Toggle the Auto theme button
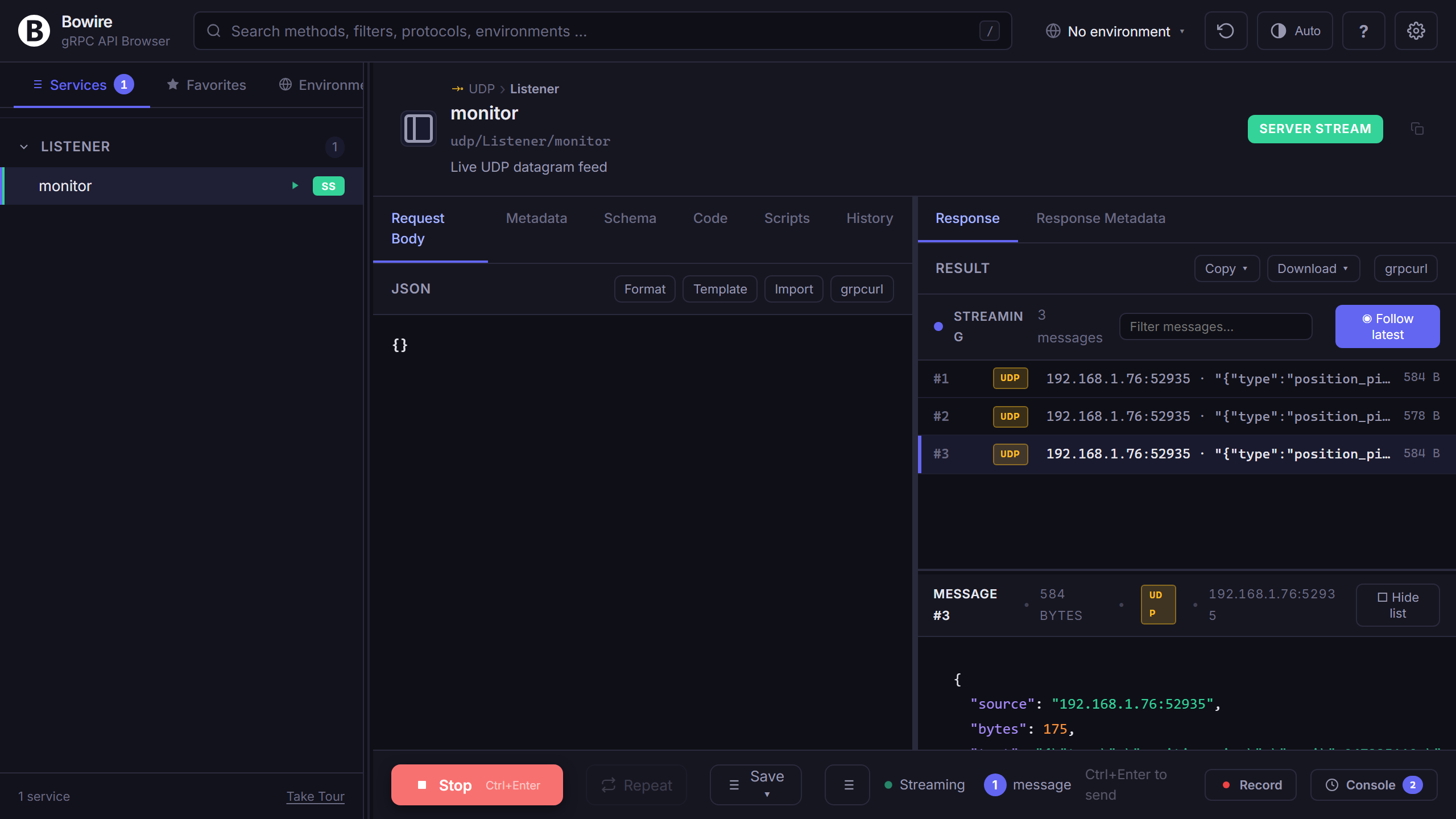Viewport: 1456px width, 819px height. (x=1295, y=31)
